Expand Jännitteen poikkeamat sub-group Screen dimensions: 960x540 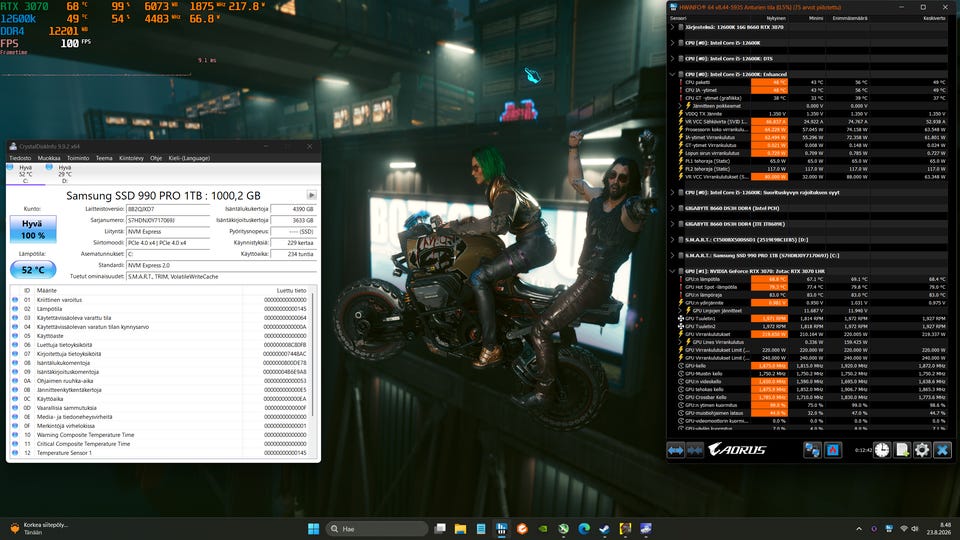(x=680, y=105)
